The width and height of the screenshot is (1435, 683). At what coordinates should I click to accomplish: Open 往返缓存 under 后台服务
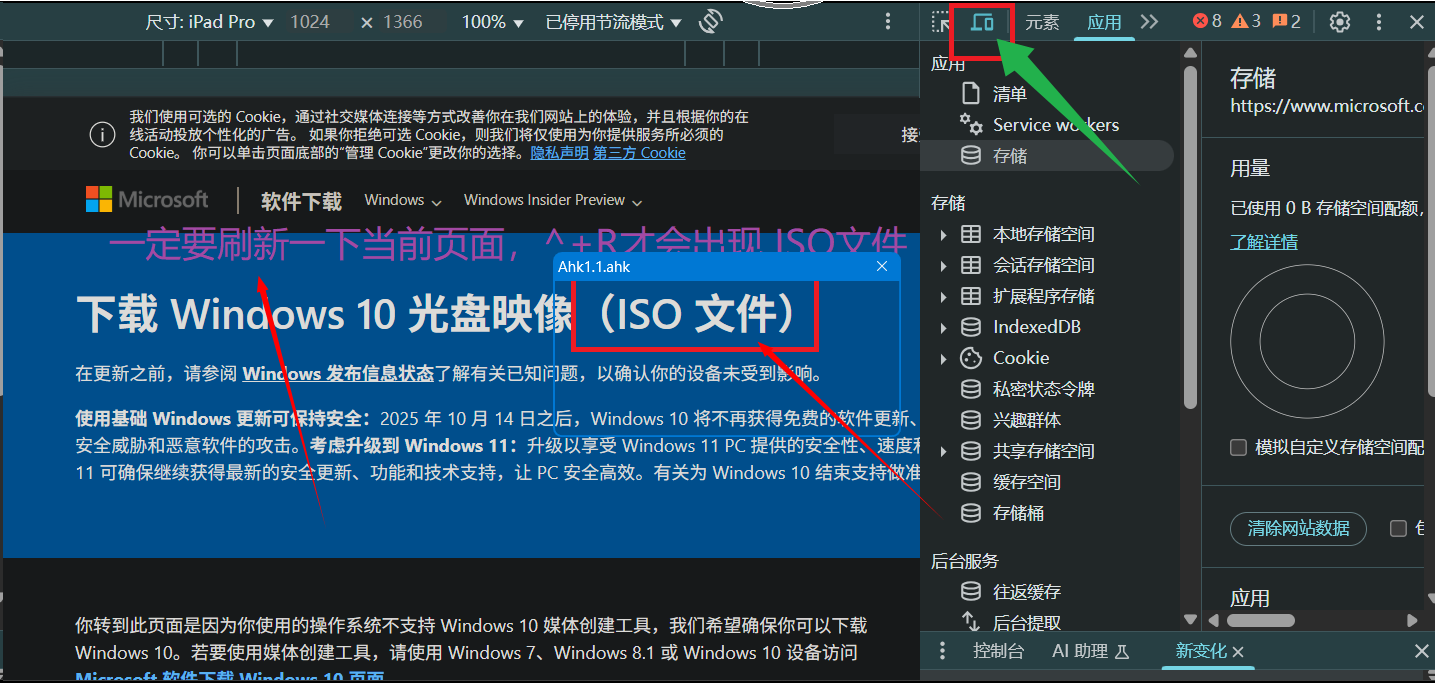pyautogui.click(x=1027, y=592)
